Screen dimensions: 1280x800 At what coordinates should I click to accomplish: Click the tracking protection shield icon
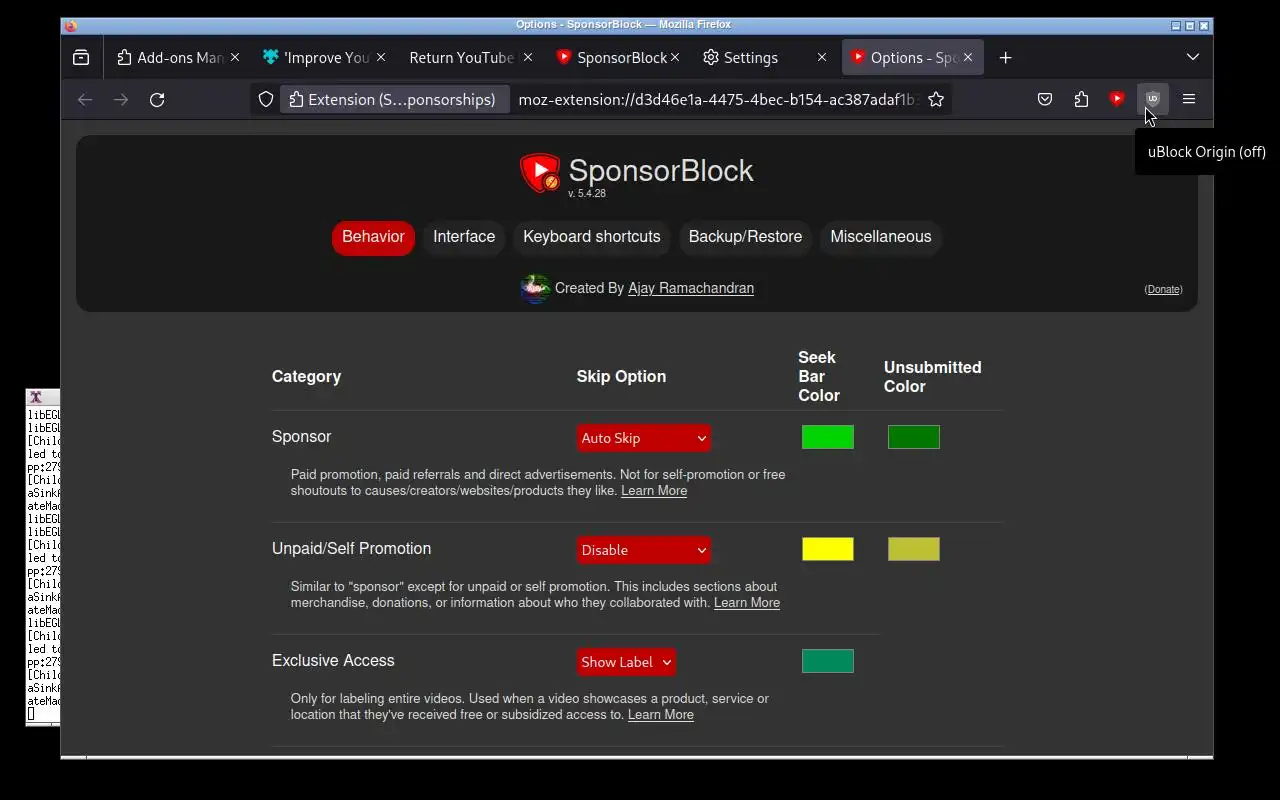(266, 99)
